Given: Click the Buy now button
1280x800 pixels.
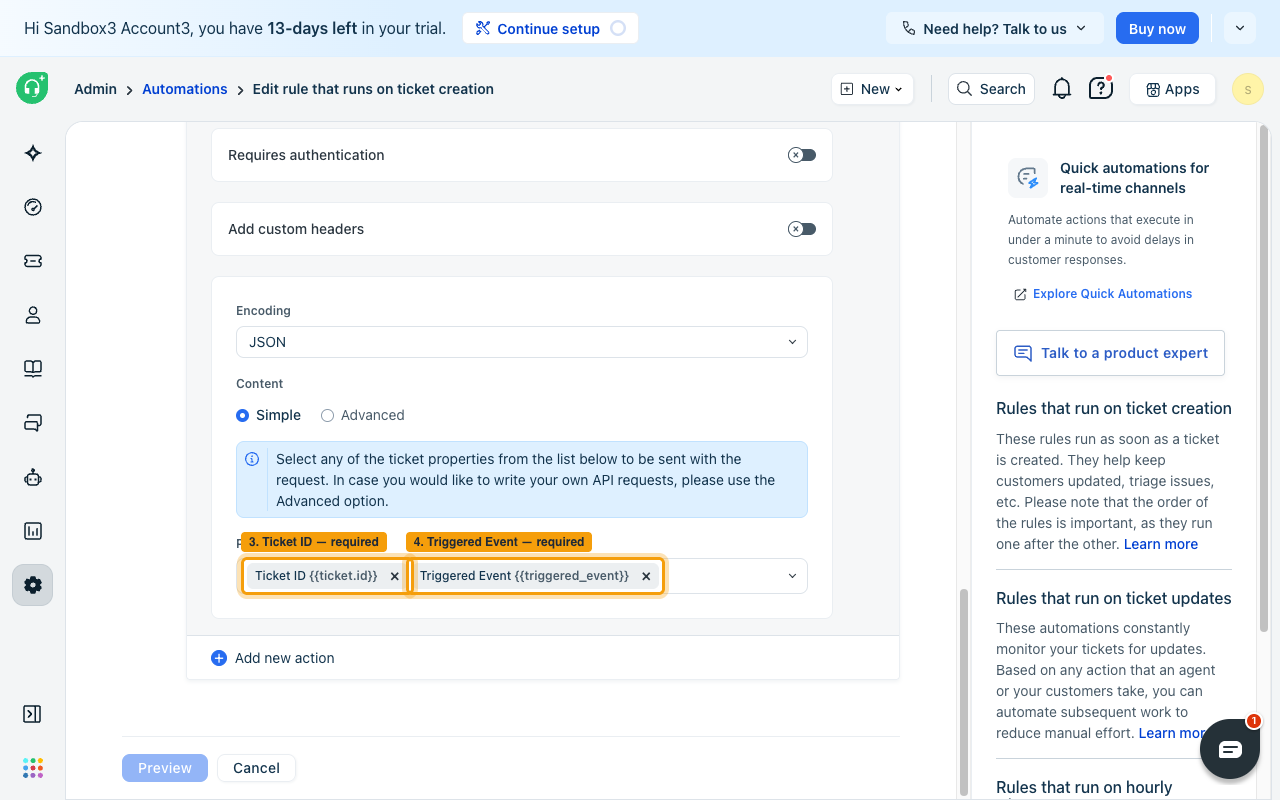Looking at the screenshot, I should click(x=1157, y=28).
